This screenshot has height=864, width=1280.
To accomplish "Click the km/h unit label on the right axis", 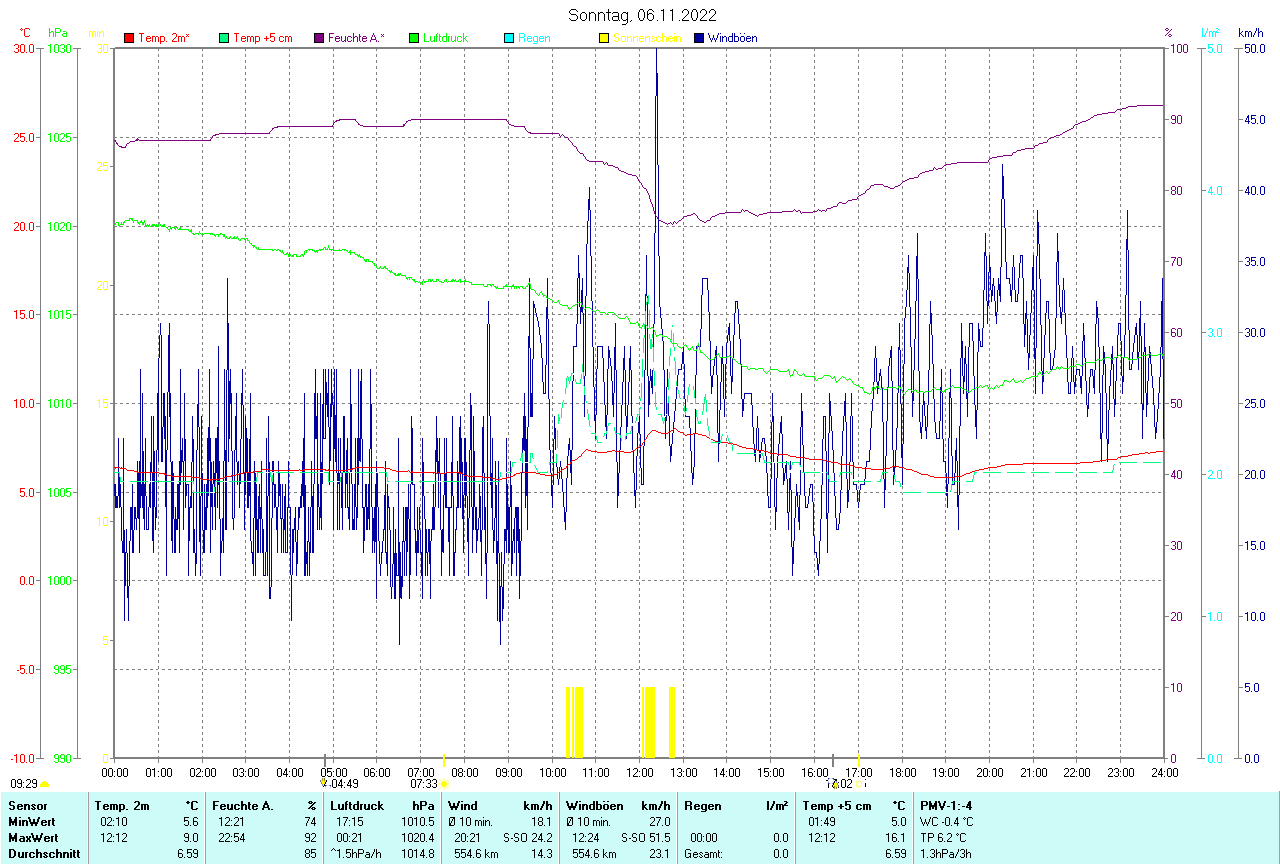I will click(x=1251, y=33).
